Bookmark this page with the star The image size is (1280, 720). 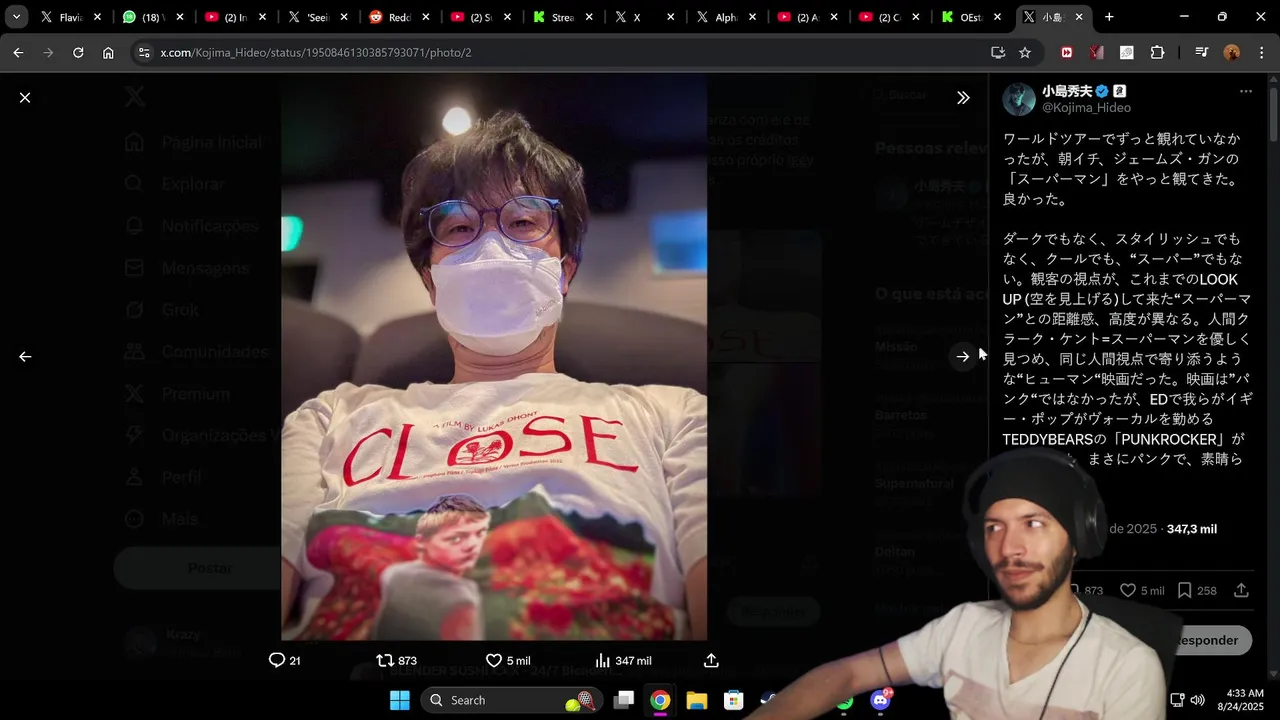pos(1025,52)
